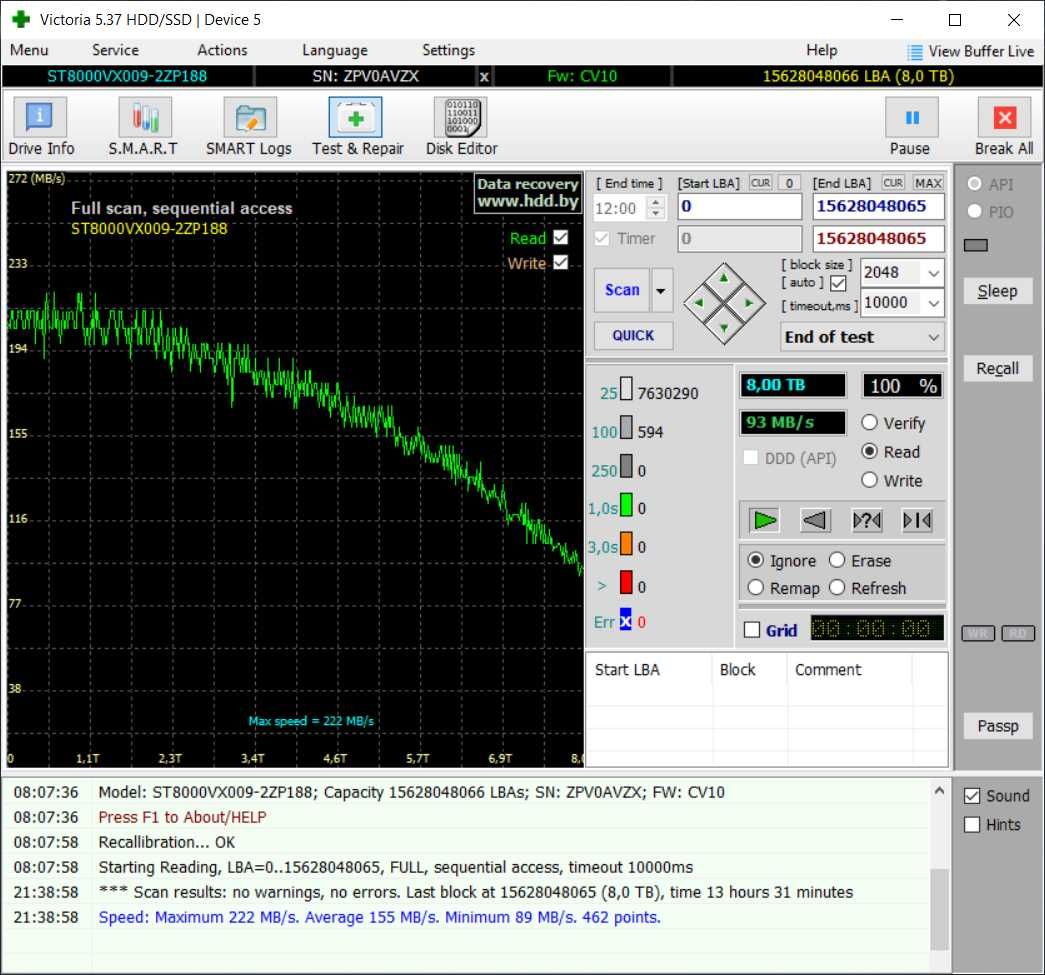Click the 0 button beside Start LBA
Image resolution: width=1045 pixels, height=975 pixels.
coord(789,183)
